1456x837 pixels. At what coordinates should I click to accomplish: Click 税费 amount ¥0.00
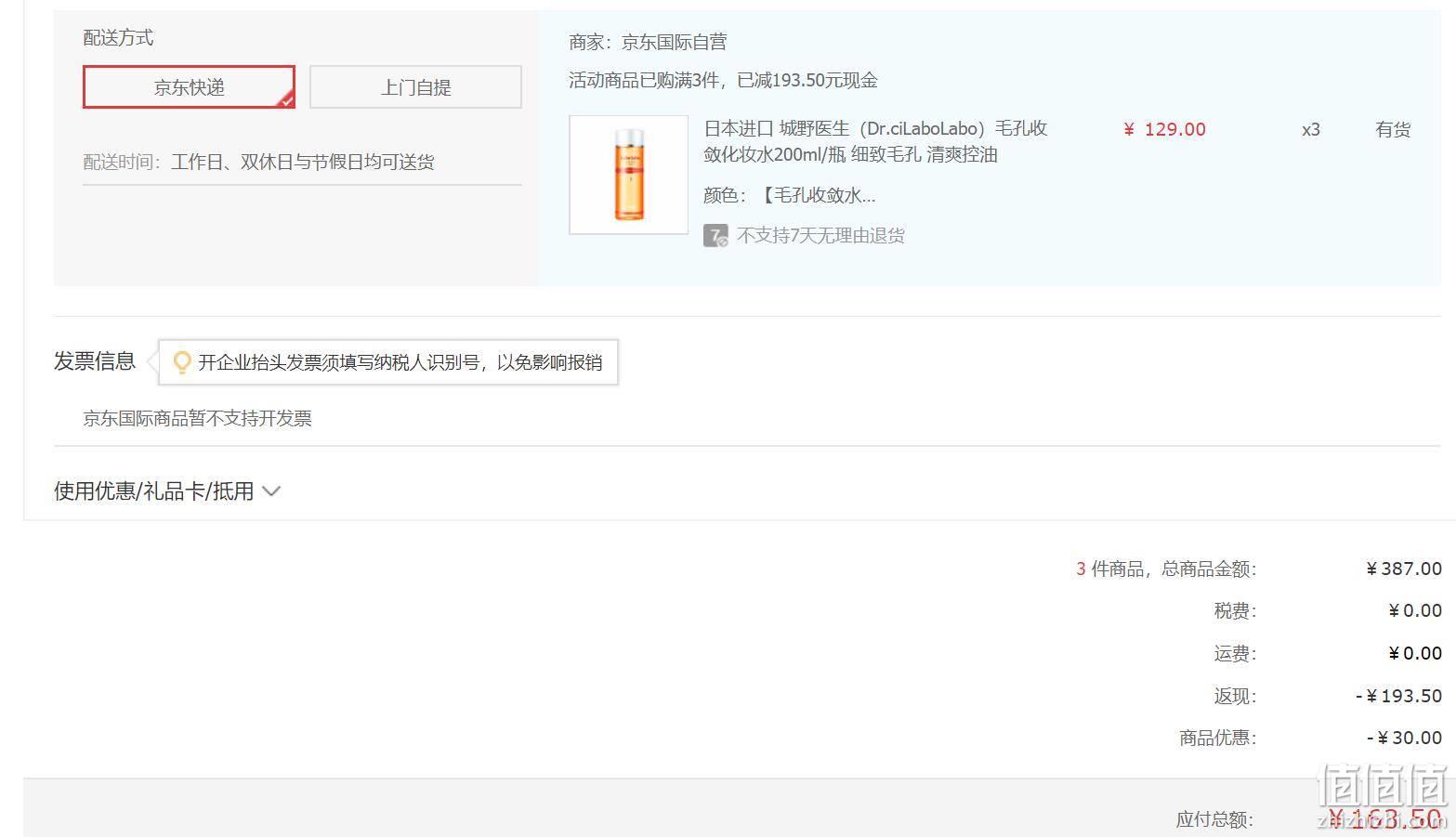click(x=1415, y=610)
